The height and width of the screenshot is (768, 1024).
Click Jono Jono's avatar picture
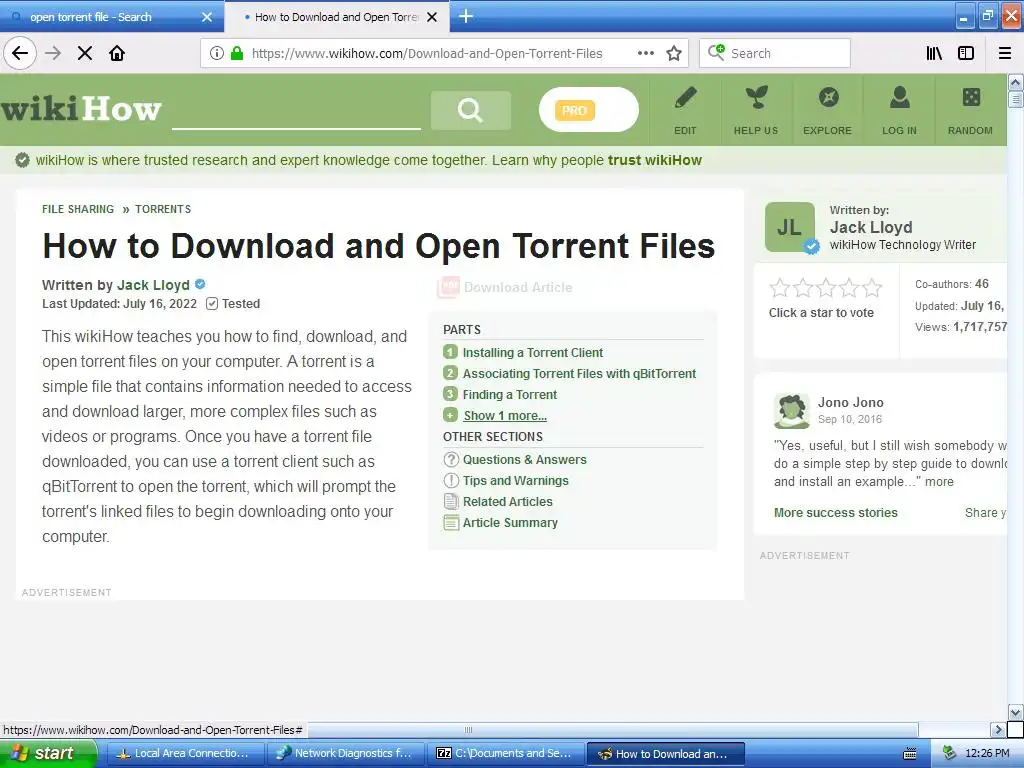point(792,411)
